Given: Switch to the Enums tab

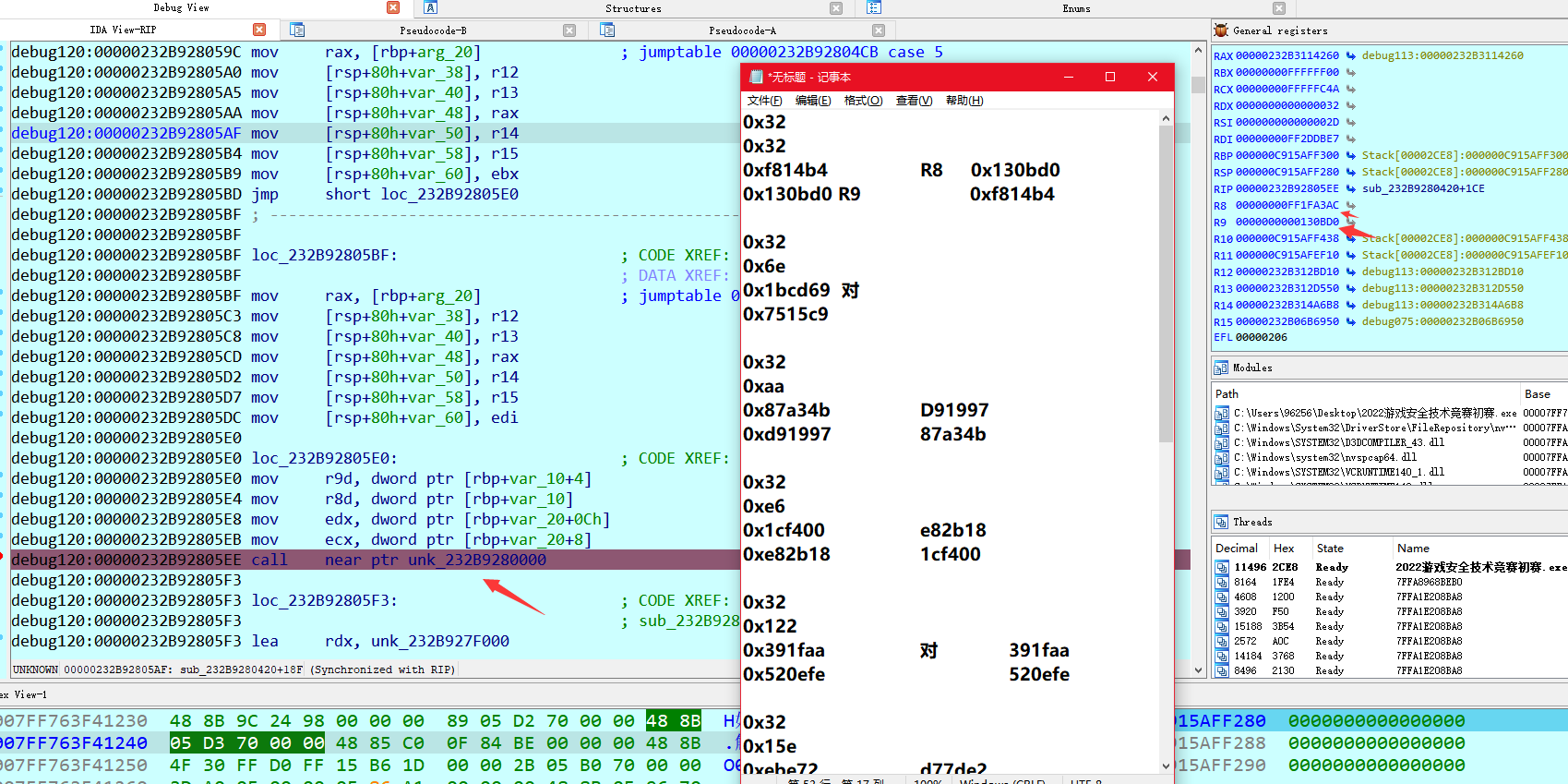Looking at the screenshot, I should coord(1076,8).
